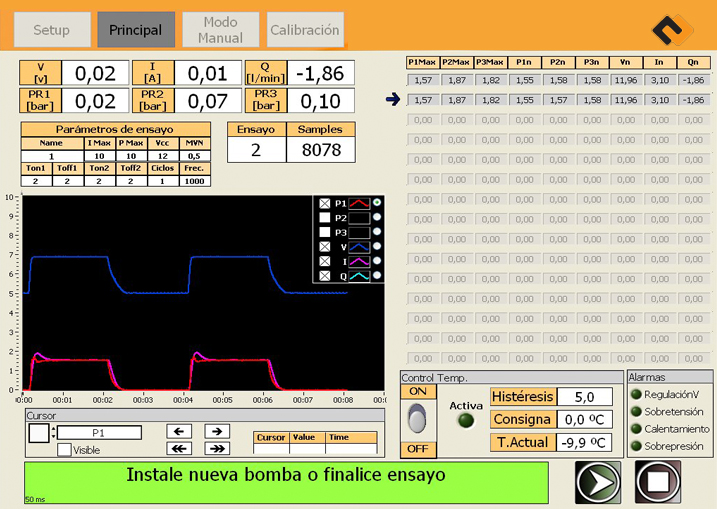
Task: Click the PR2 pressure reading 0,07
Action: point(208,101)
